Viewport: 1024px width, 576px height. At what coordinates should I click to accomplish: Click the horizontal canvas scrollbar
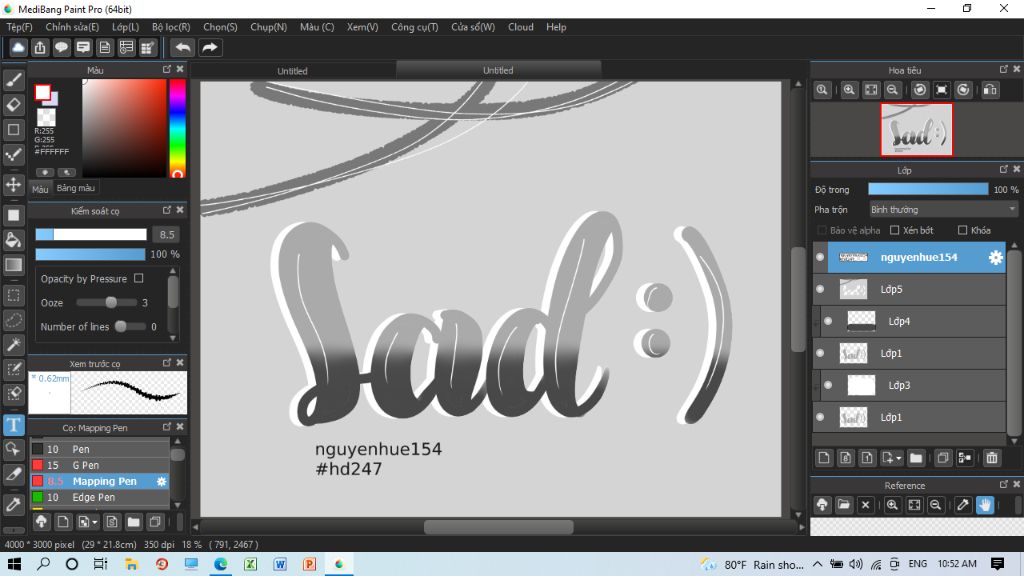point(499,527)
